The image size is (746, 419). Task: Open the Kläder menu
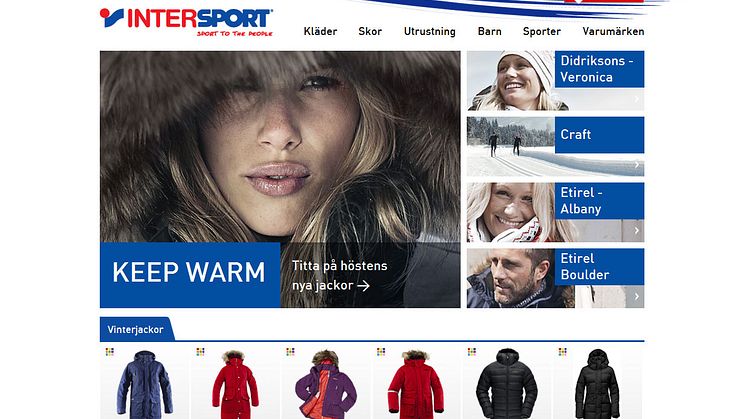pyautogui.click(x=320, y=31)
